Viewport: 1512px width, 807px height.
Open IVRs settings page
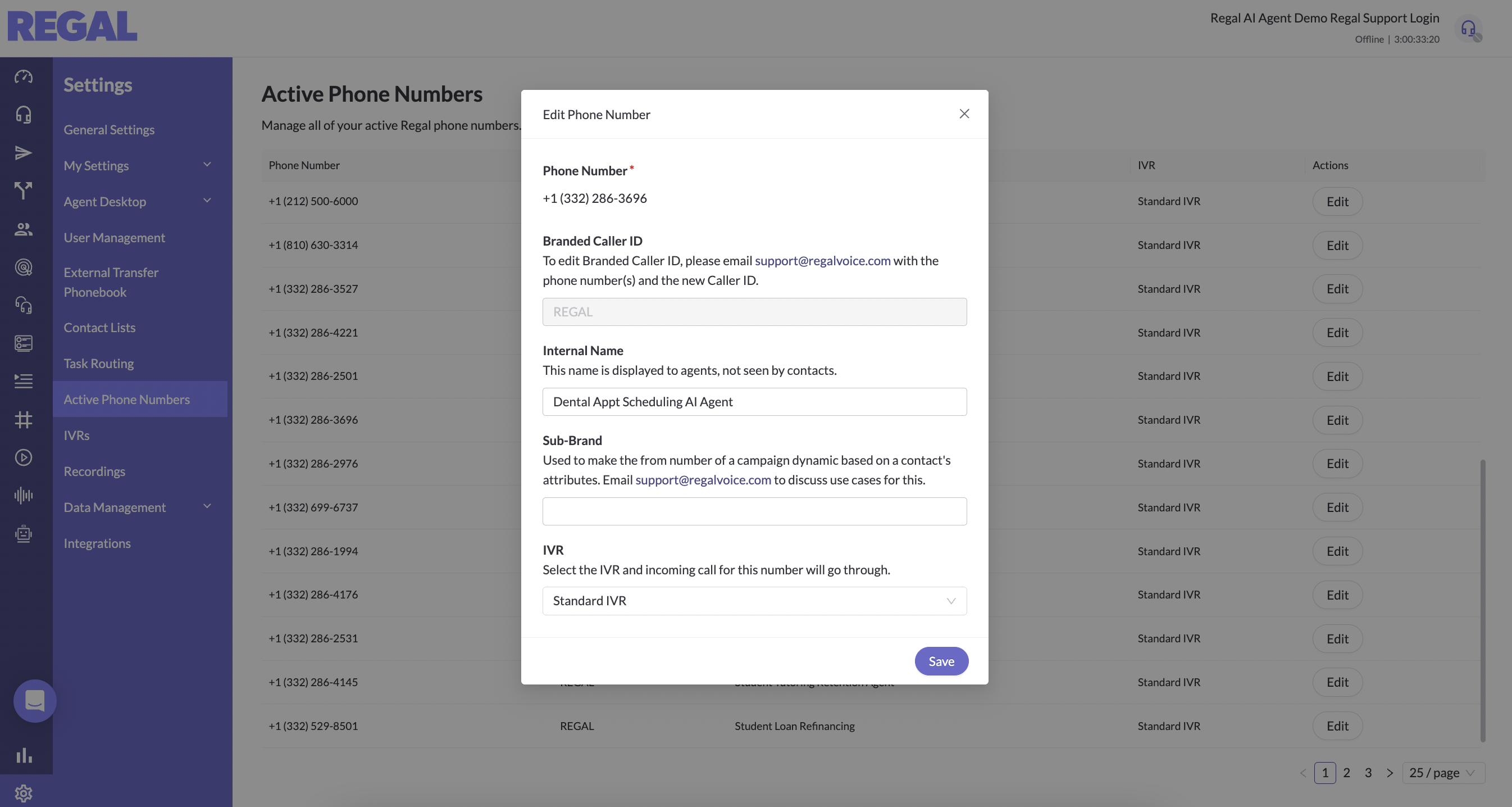click(x=76, y=435)
